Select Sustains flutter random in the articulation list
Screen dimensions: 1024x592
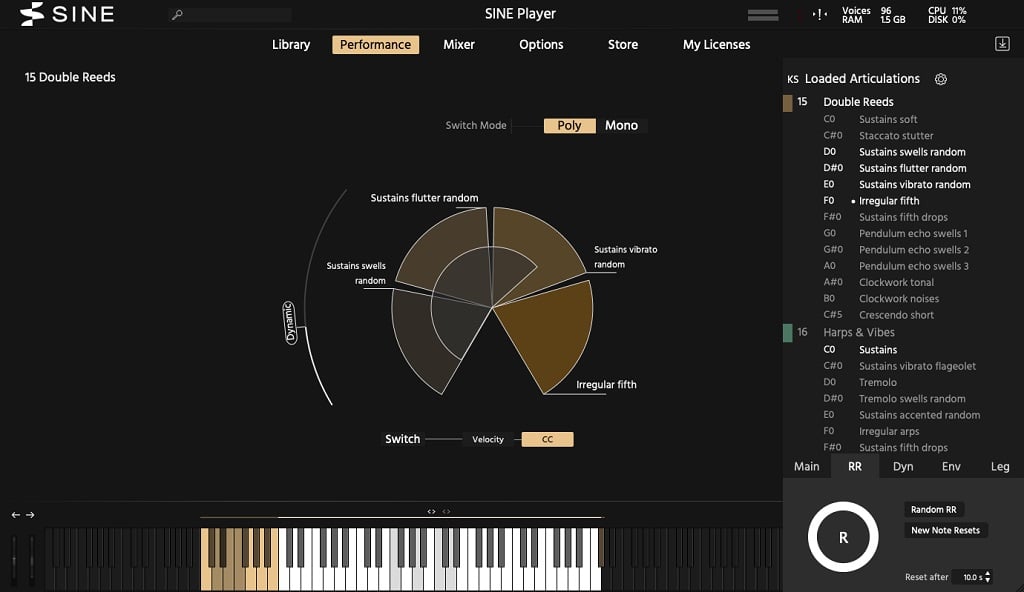click(x=912, y=169)
